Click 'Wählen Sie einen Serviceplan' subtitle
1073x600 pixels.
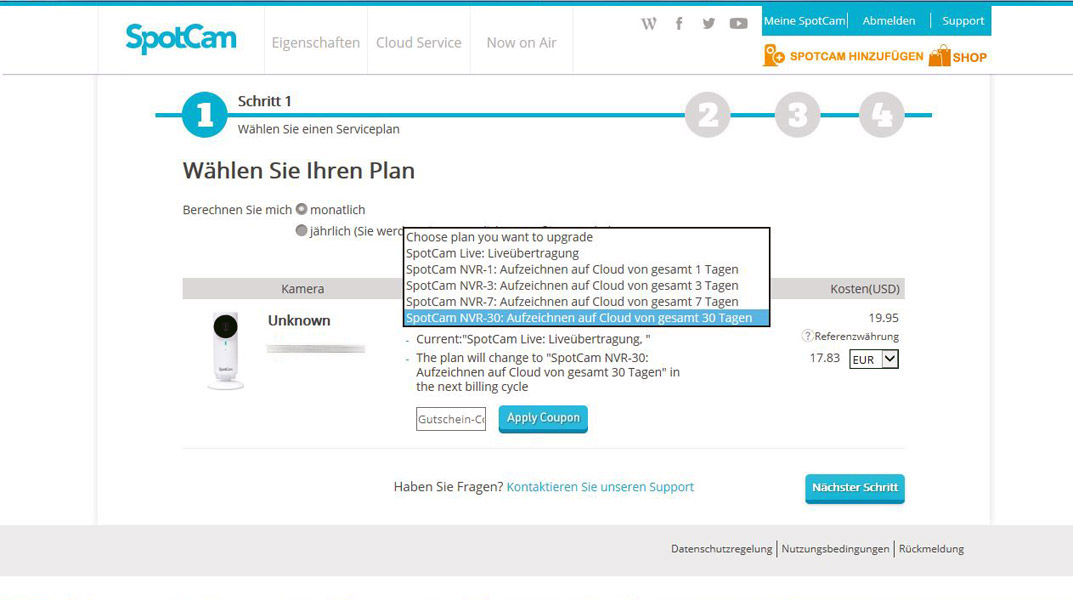pos(318,129)
